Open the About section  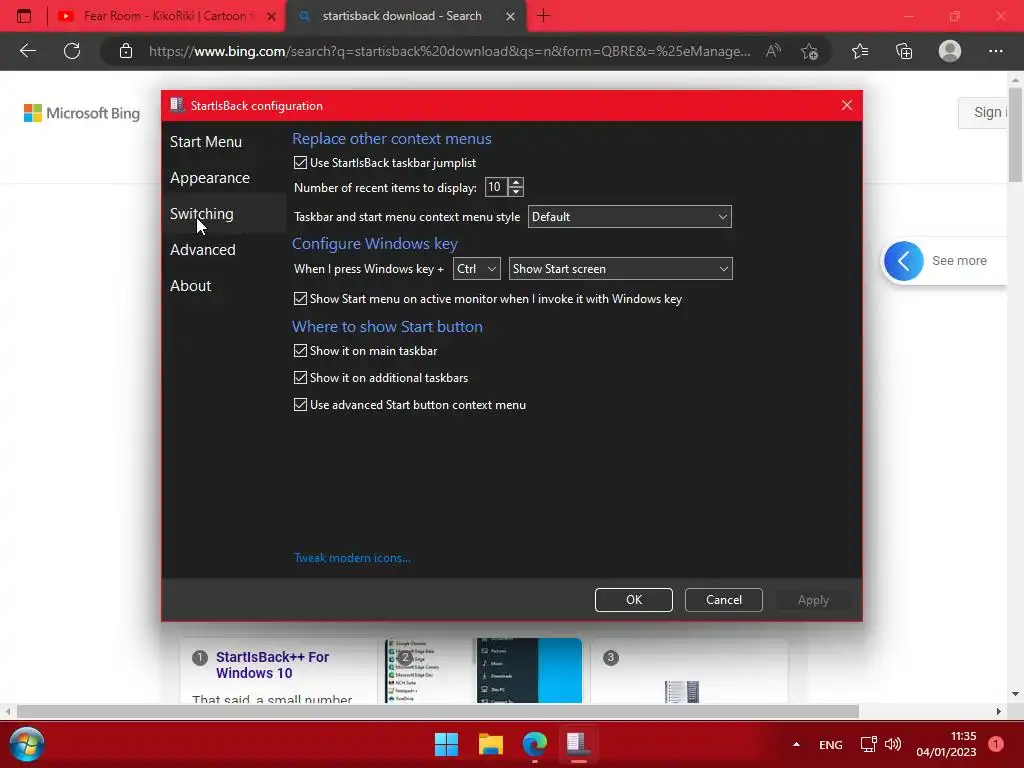pyautogui.click(x=190, y=285)
